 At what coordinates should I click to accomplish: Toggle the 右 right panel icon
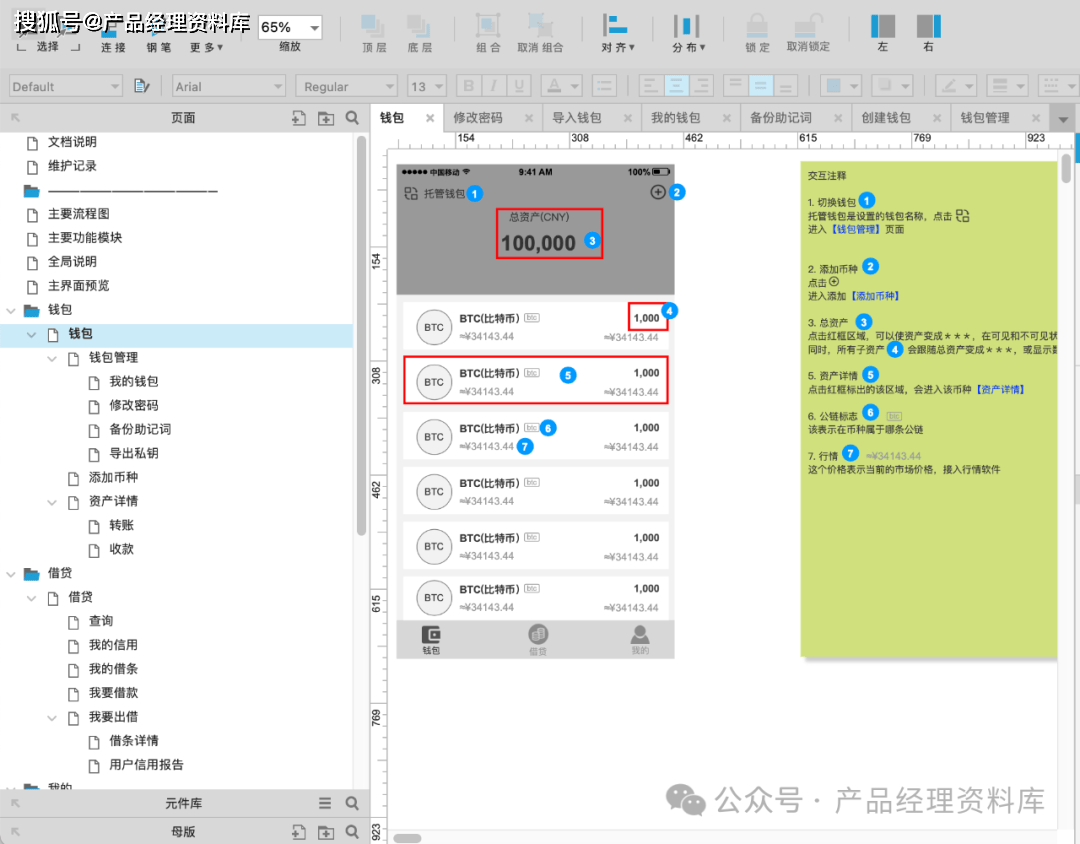click(x=928, y=26)
